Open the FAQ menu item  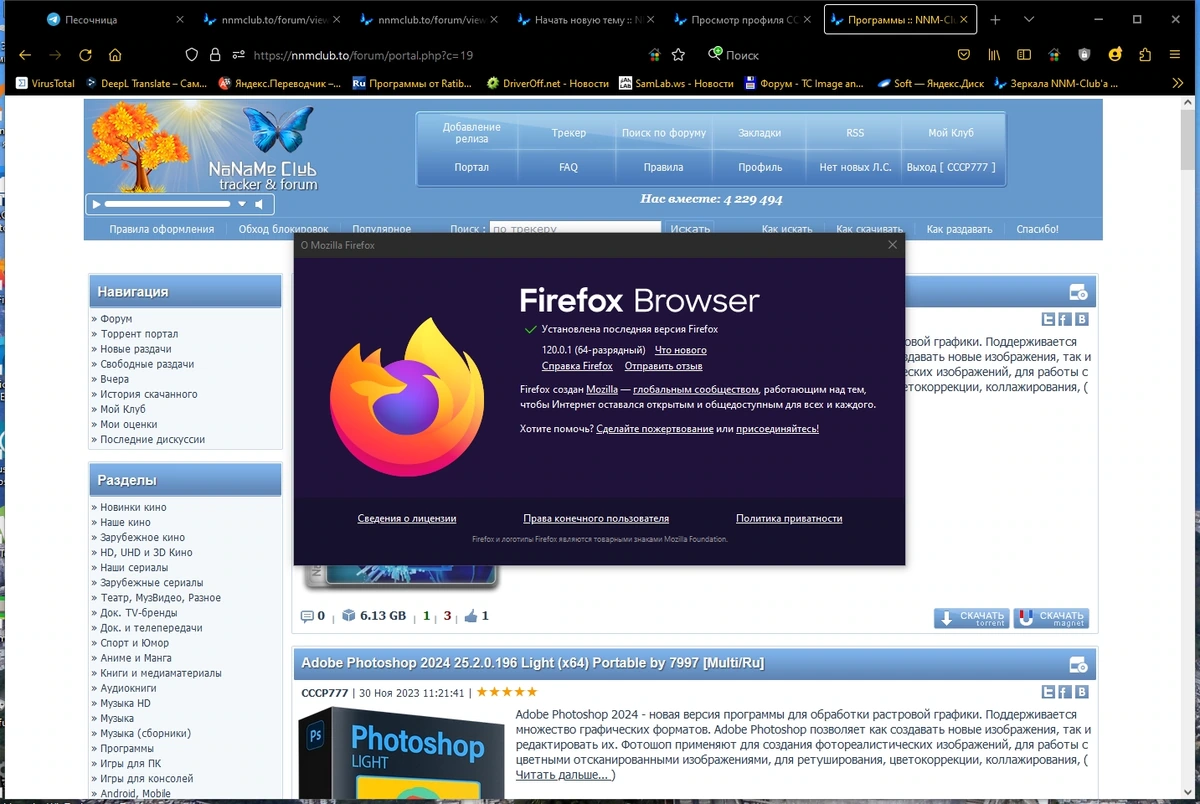(568, 167)
